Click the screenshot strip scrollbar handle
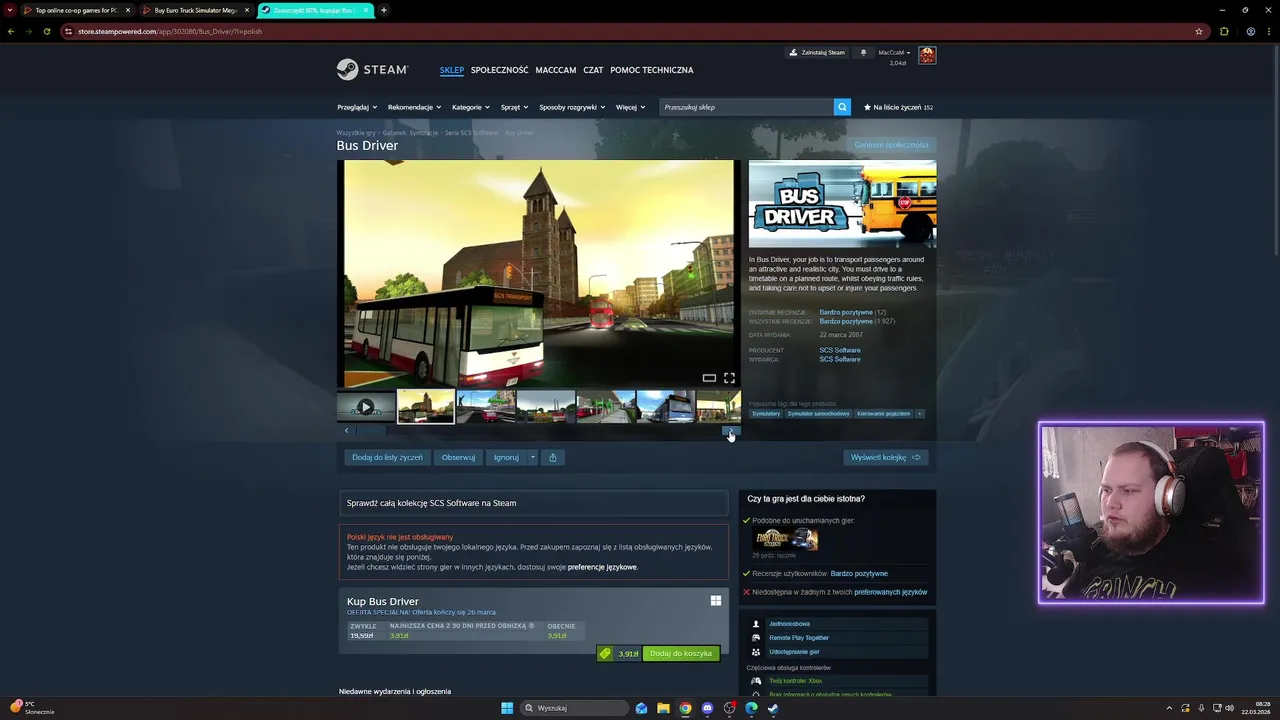 click(371, 431)
